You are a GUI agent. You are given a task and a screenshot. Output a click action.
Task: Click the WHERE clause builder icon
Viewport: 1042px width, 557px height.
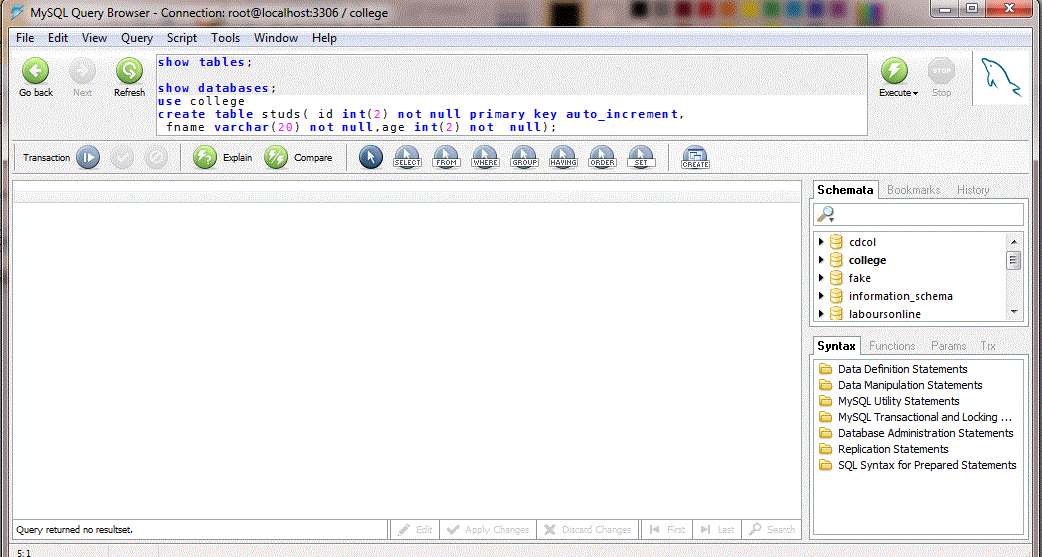point(485,158)
